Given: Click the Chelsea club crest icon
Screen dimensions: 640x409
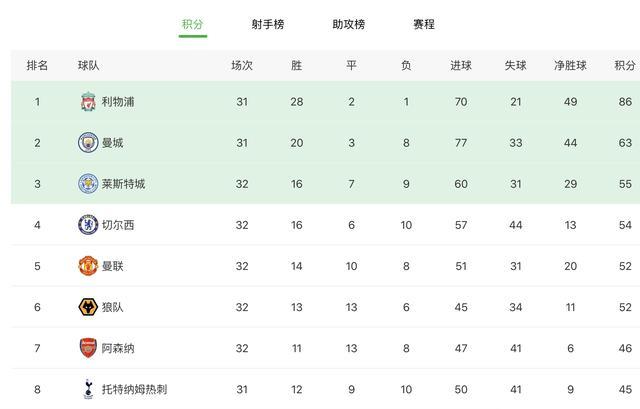Looking at the screenshot, I should [88, 225].
